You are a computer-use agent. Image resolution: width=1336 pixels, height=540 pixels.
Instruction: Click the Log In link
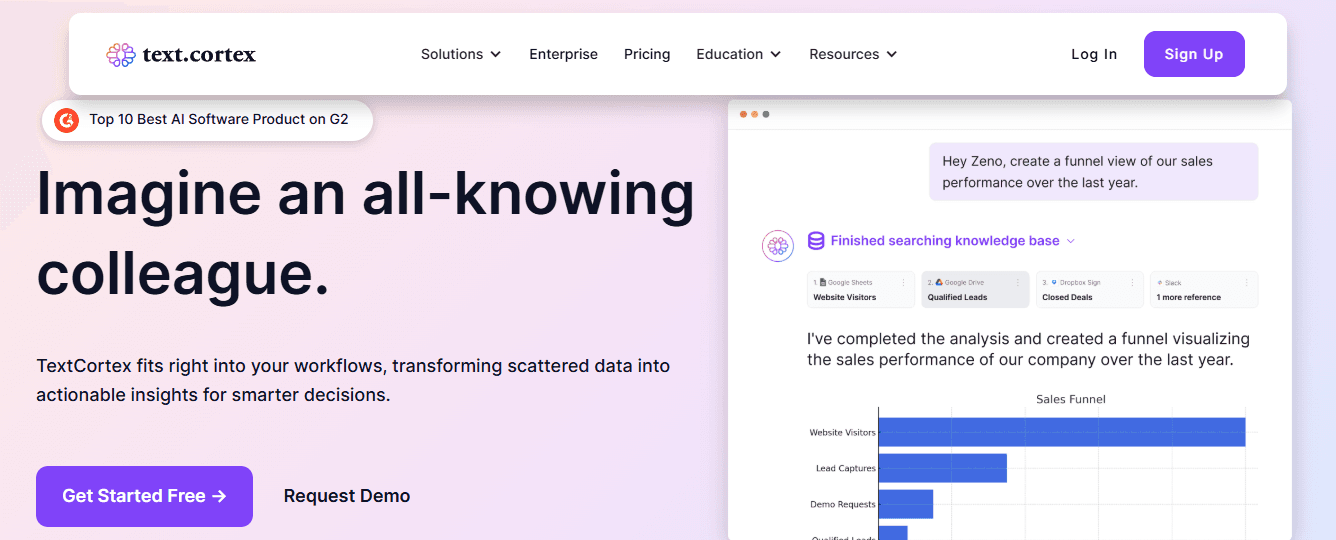[x=1094, y=54]
